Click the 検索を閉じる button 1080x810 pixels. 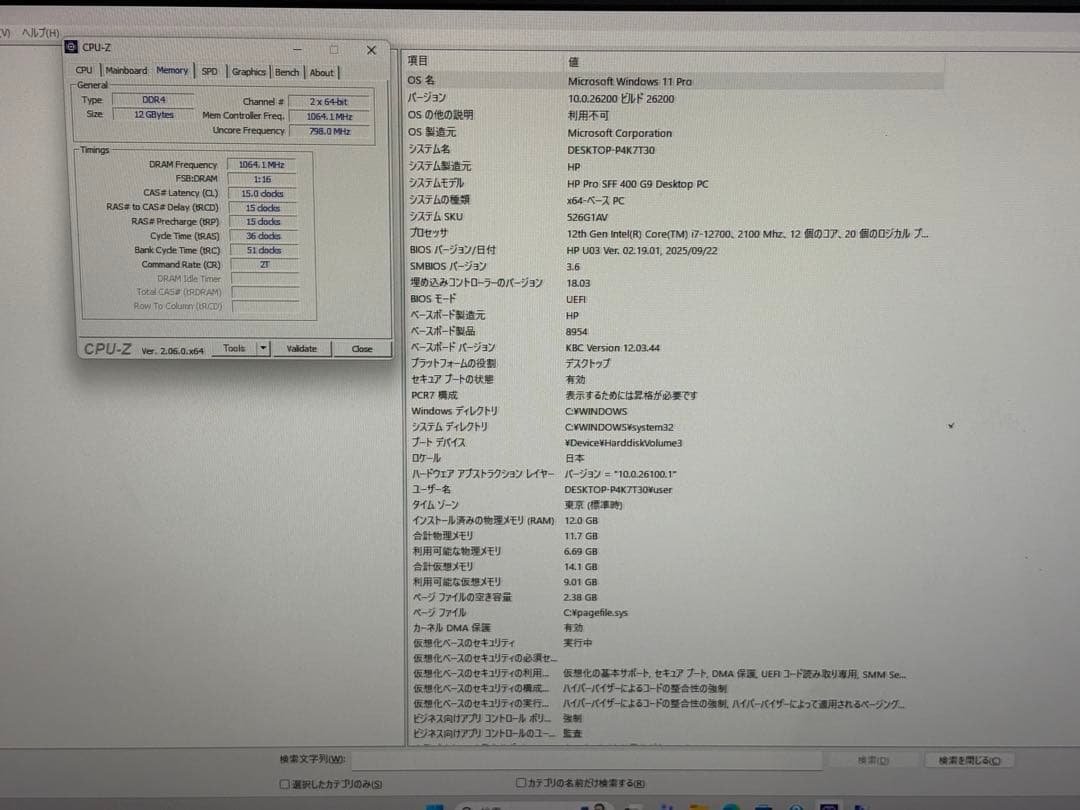point(966,760)
